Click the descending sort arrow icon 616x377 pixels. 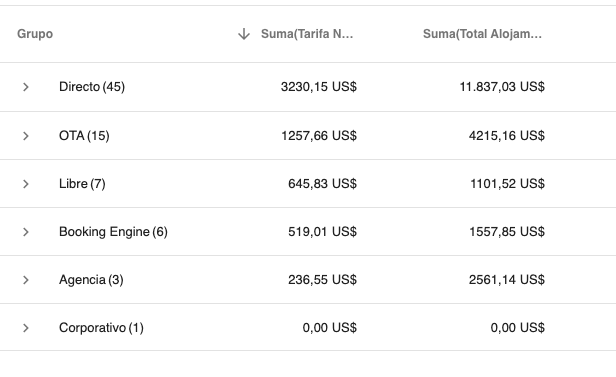(244, 34)
